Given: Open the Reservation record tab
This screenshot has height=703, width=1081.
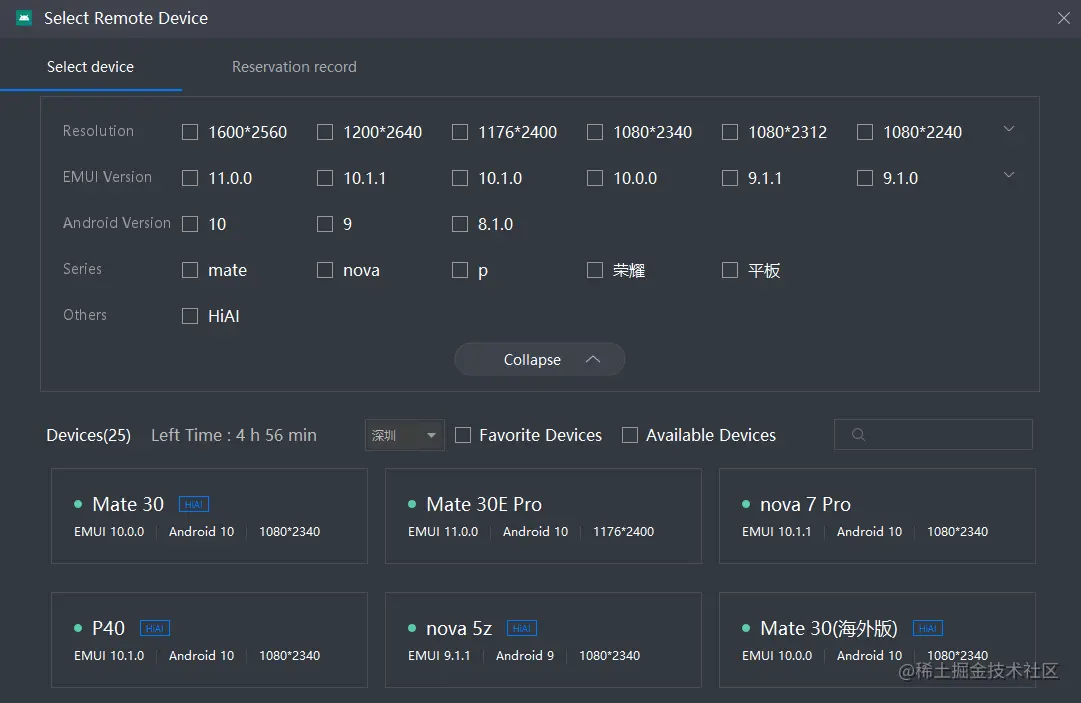Looking at the screenshot, I should [x=294, y=67].
